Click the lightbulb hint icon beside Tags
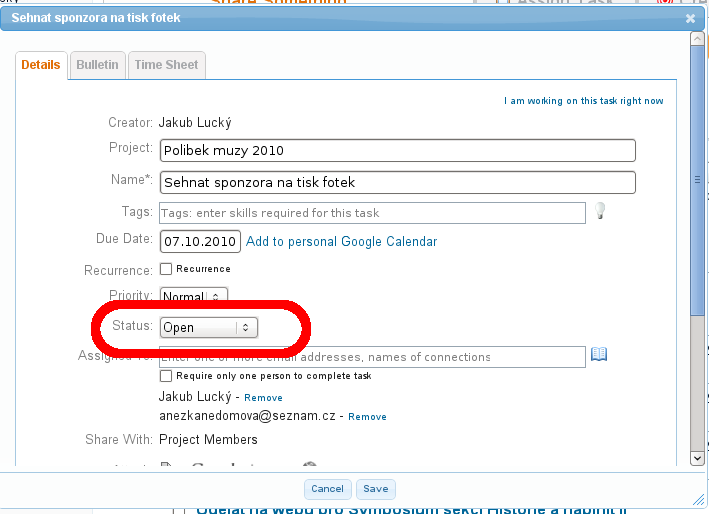The width and height of the screenshot is (709, 514). pos(600,211)
